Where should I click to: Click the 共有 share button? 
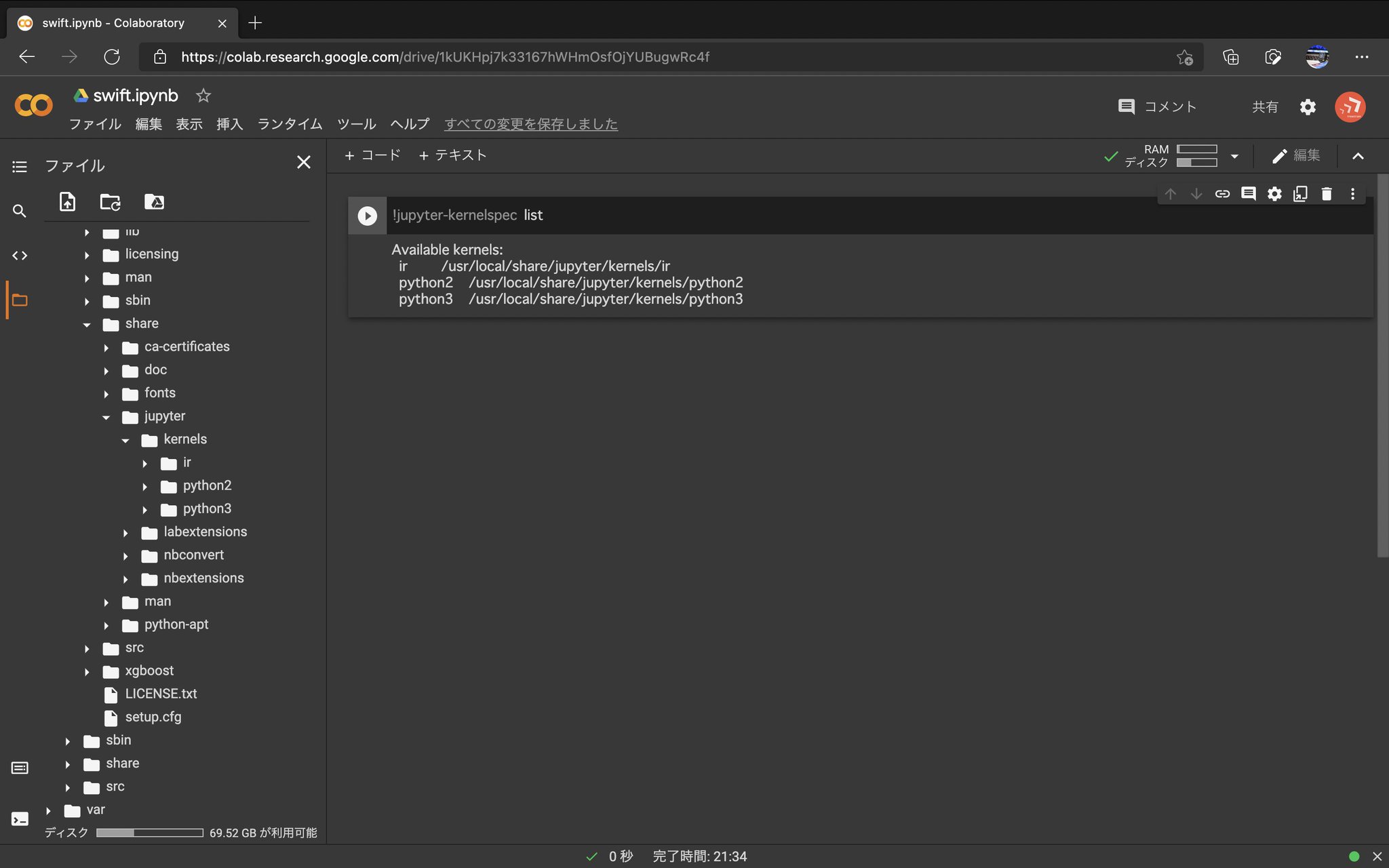click(1264, 106)
